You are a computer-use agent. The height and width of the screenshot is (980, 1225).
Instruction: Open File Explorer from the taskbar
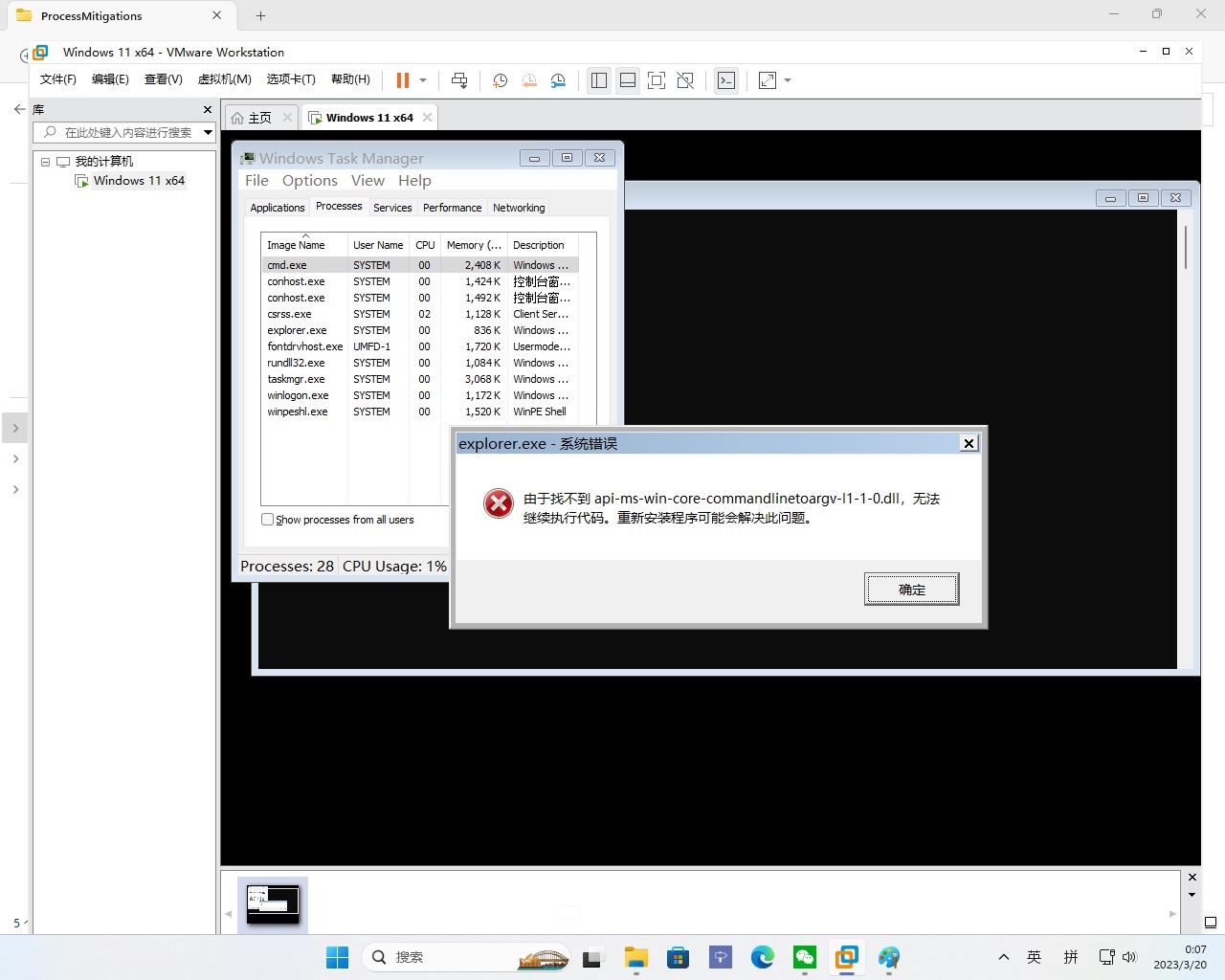tap(636, 957)
